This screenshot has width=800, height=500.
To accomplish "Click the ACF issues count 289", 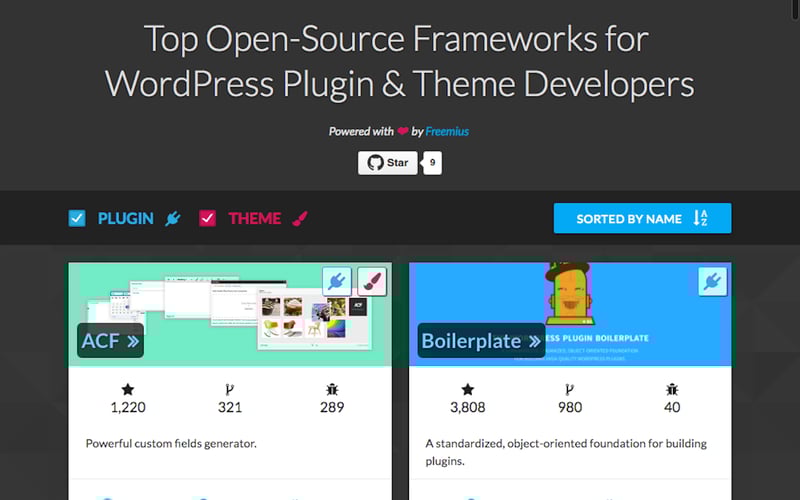I will 332,407.
